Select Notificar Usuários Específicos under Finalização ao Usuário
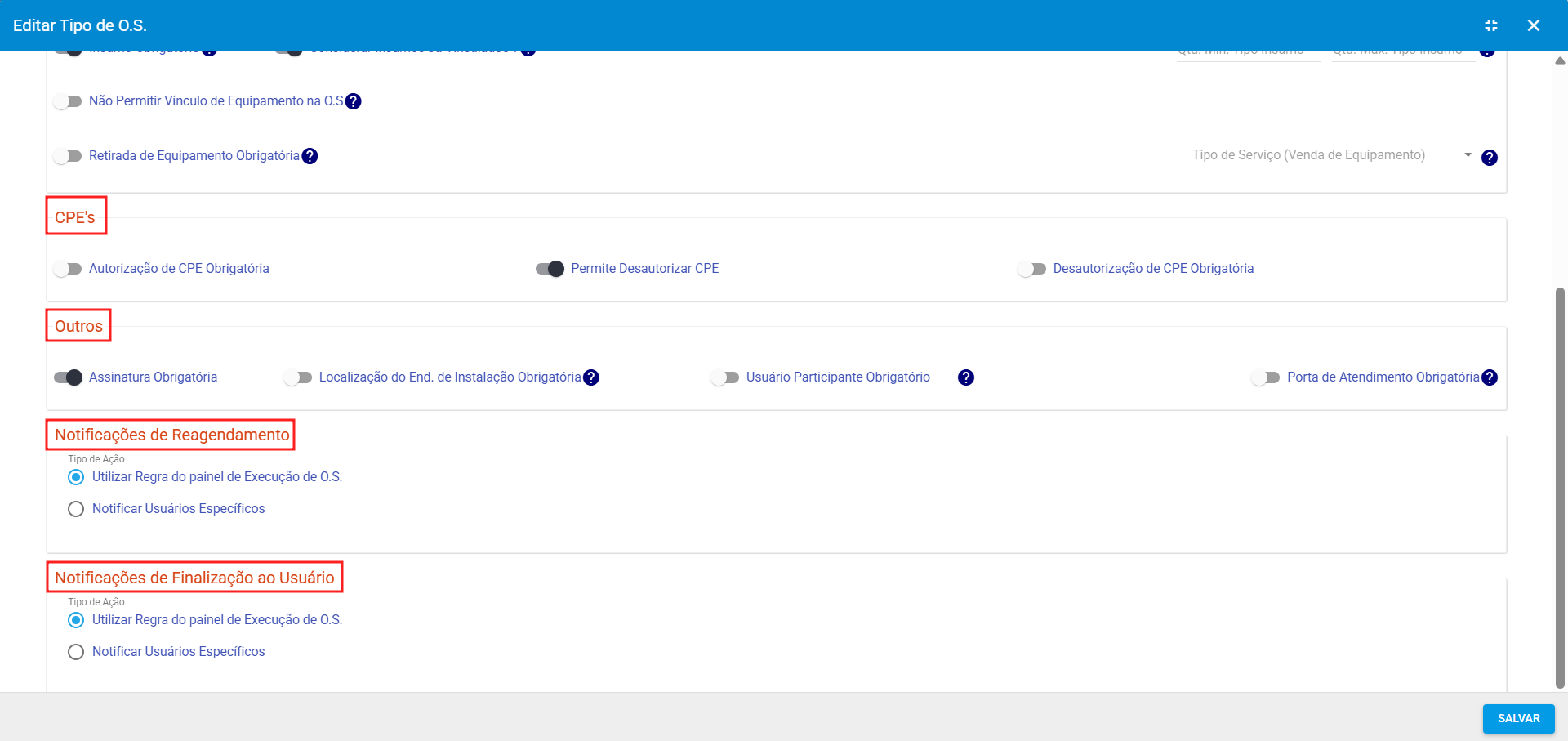 76,652
